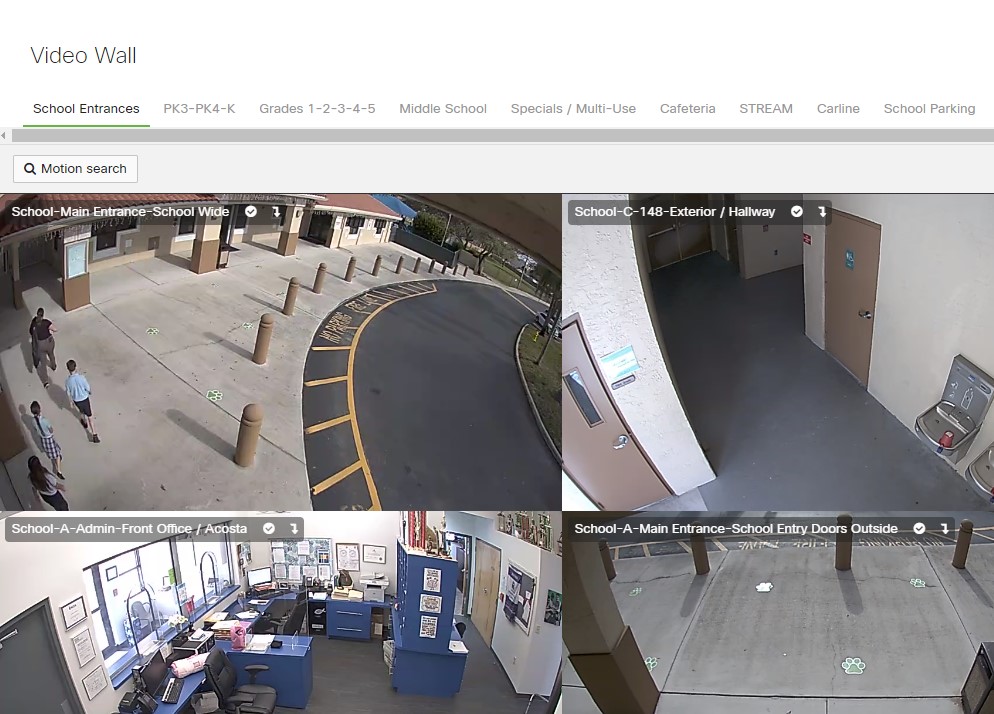
Task: Switch to the Cafeteria tab
Action: pos(688,109)
